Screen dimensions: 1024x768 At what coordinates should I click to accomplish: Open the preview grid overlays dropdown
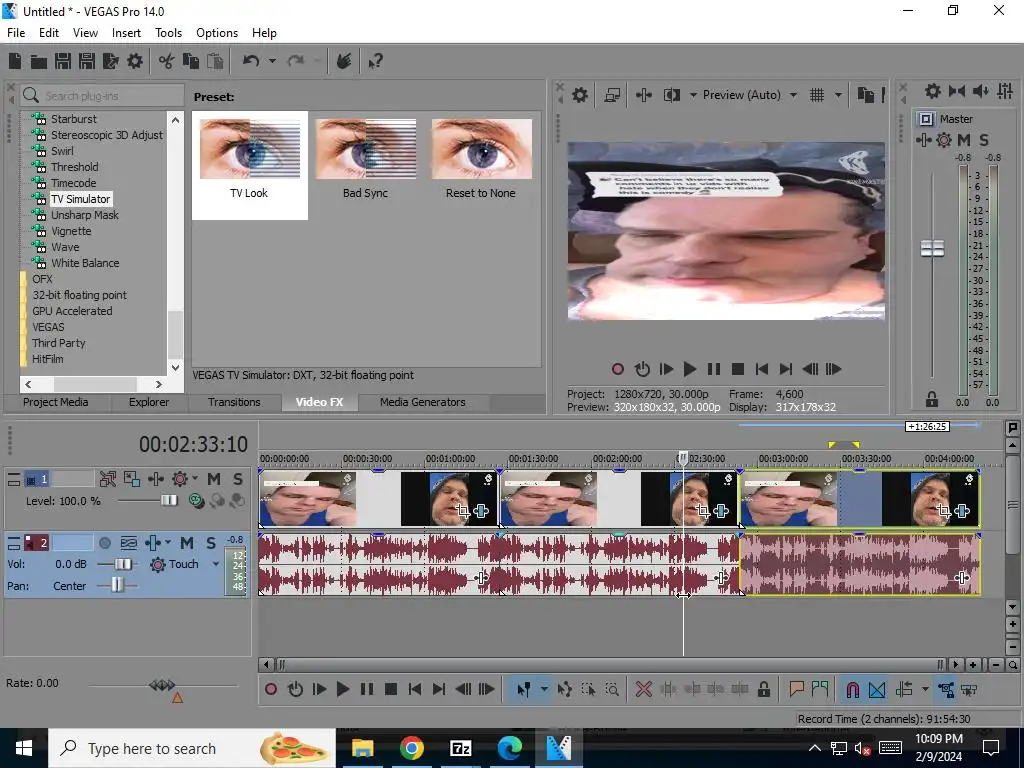click(838, 95)
